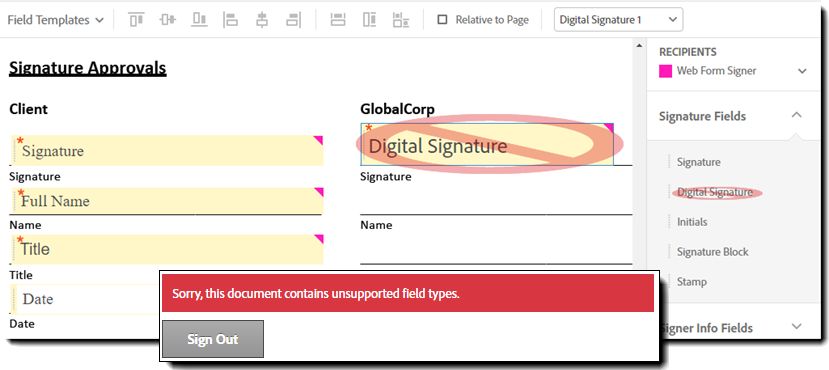Open the Digital Signature 1 field selector
The image size is (829, 370).
[x=618, y=20]
